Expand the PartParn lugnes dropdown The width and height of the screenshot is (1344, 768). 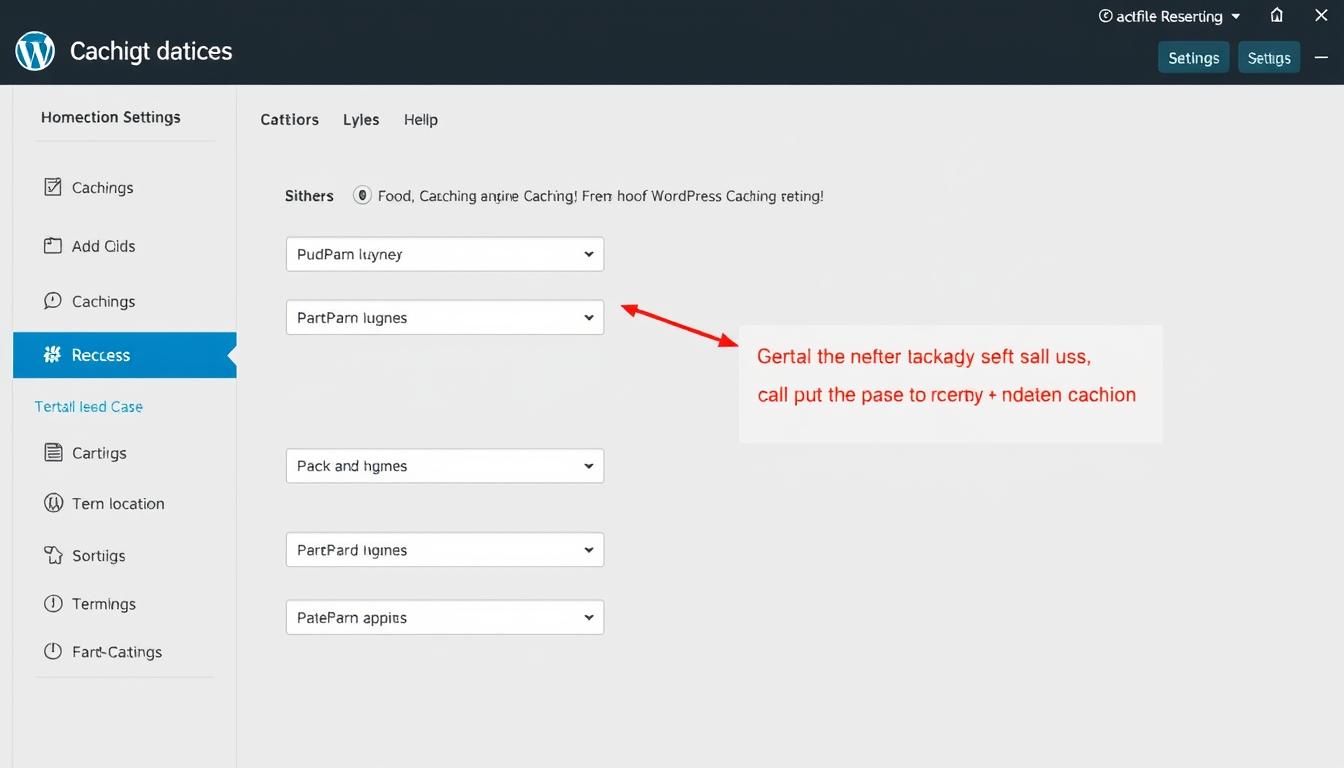pos(445,318)
